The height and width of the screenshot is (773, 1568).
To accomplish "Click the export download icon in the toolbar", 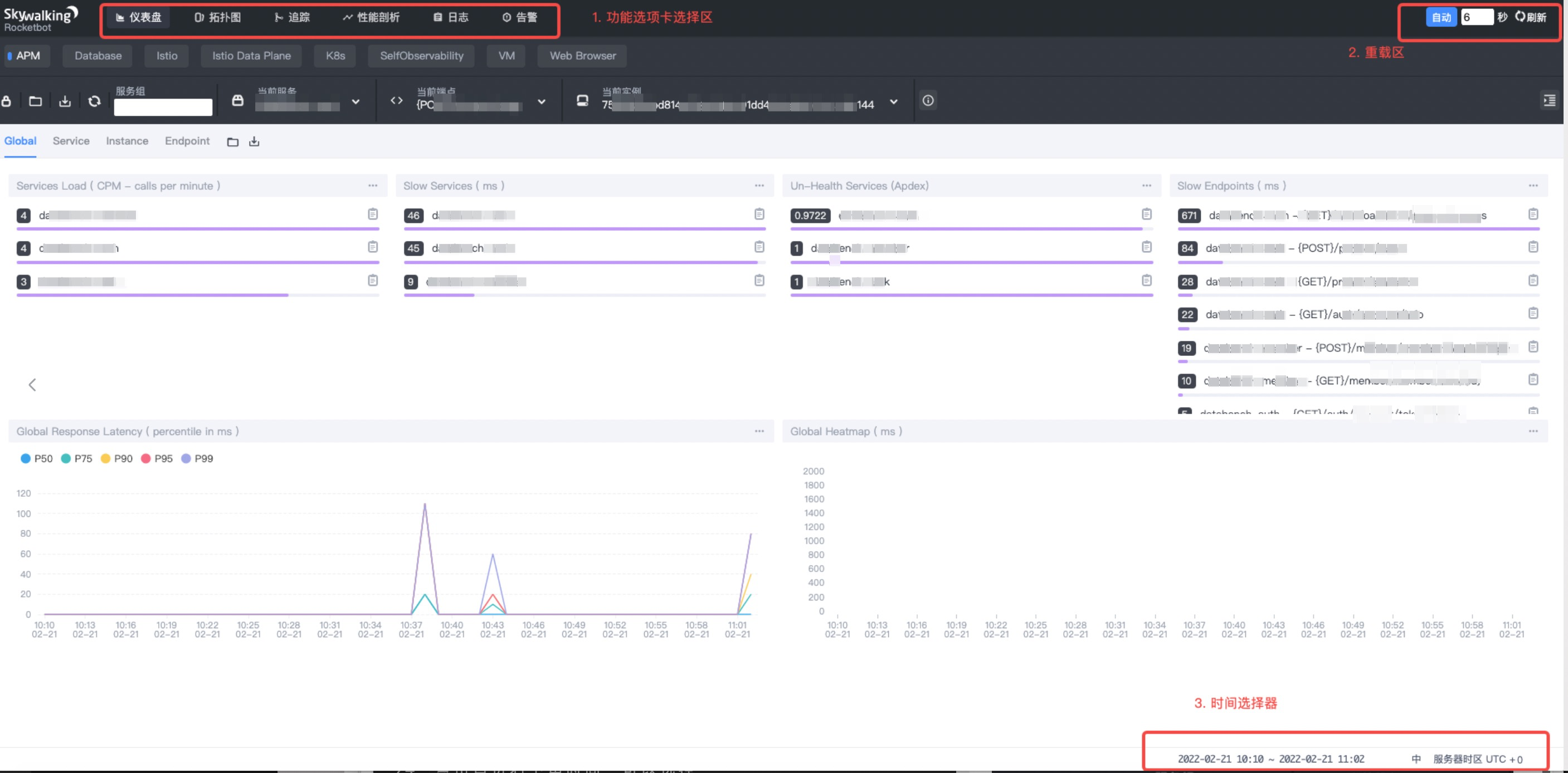I will [x=65, y=101].
